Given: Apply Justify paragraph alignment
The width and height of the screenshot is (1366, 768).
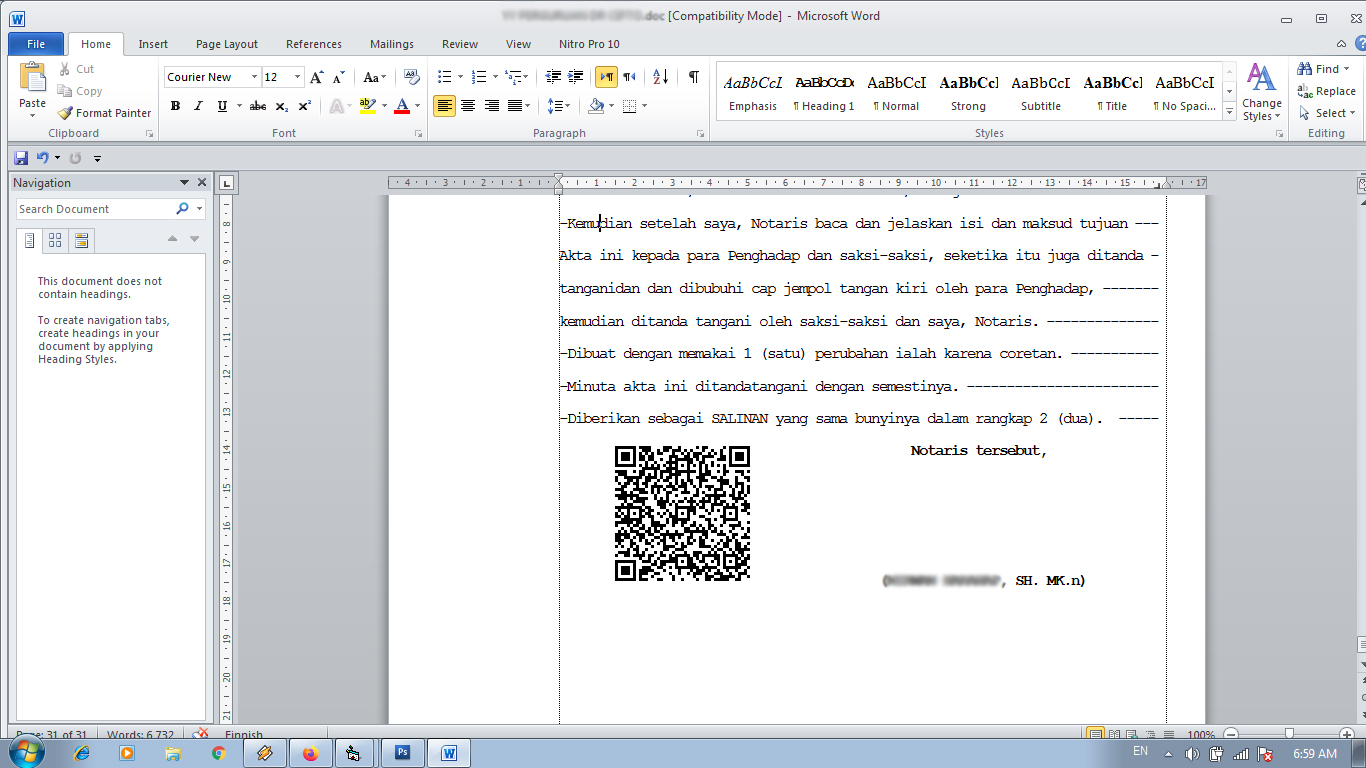Looking at the screenshot, I should click(x=516, y=106).
